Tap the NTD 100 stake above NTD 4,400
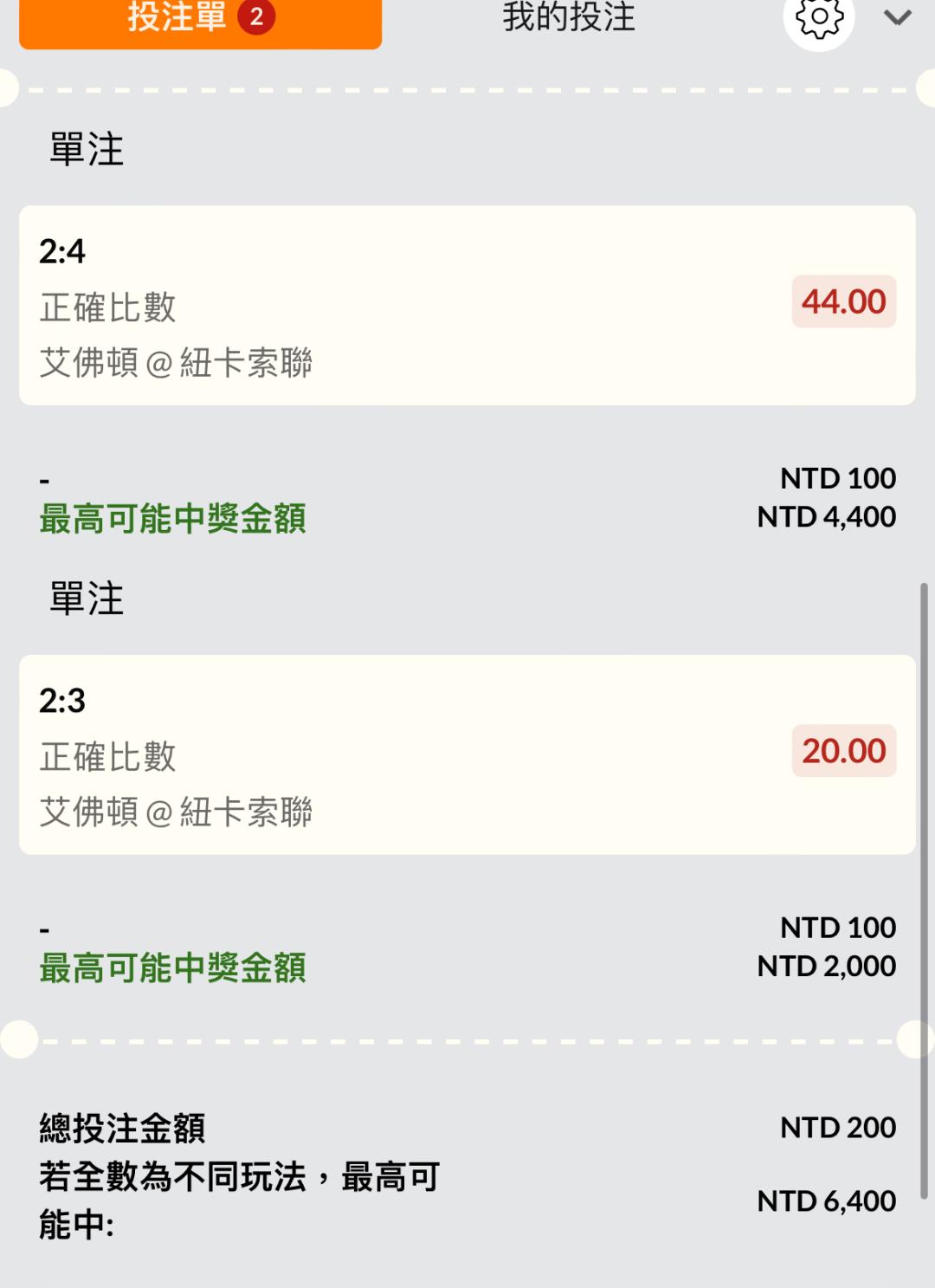The height and width of the screenshot is (1288, 935). [837, 478]
